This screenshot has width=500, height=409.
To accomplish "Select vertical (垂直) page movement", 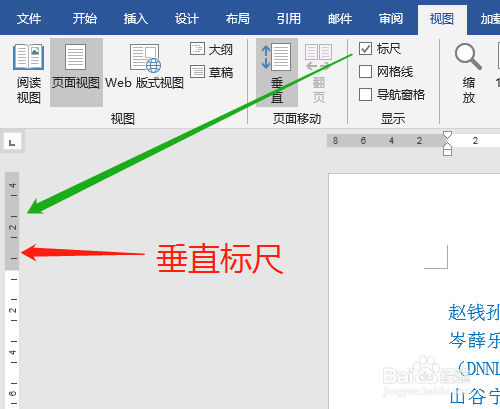I will point(277,73).
